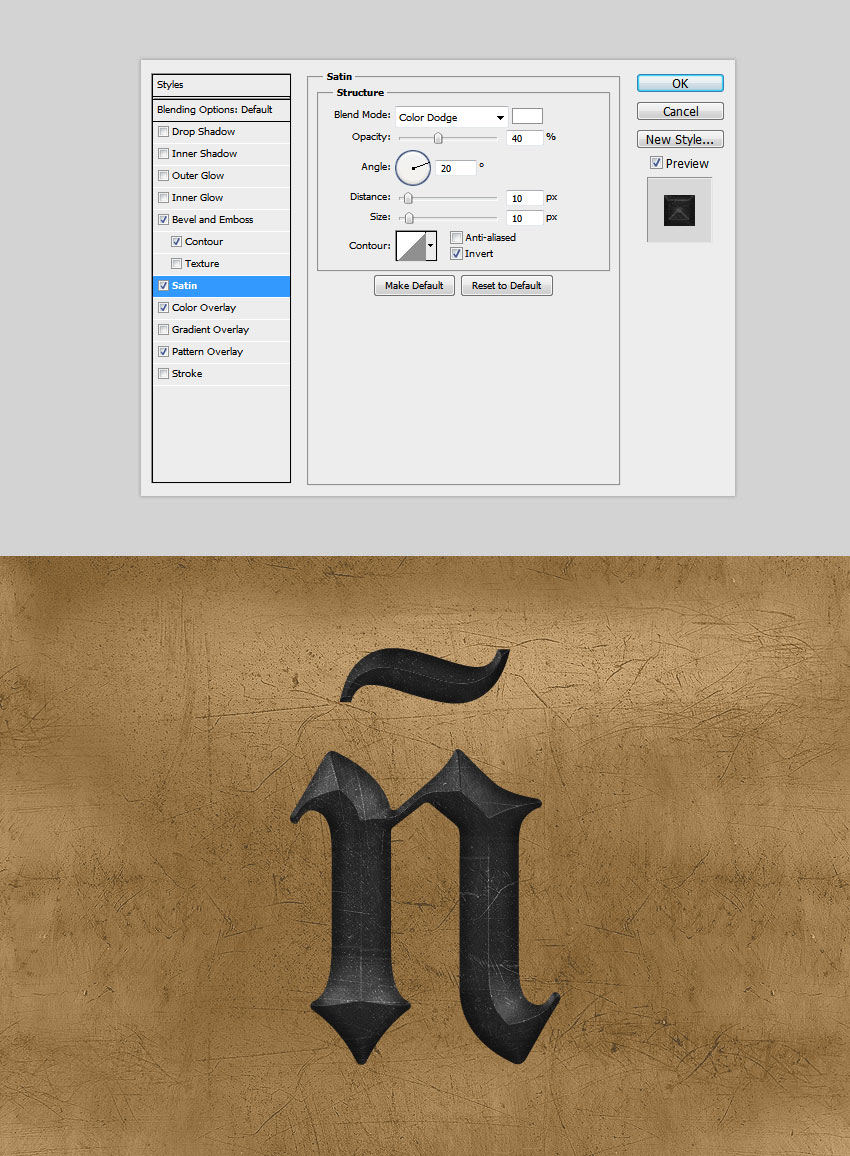Image resolution: width=850 pixels, height=1156 pixels.
Task: Select the Styles list header
Action: [x=221, y=85]
